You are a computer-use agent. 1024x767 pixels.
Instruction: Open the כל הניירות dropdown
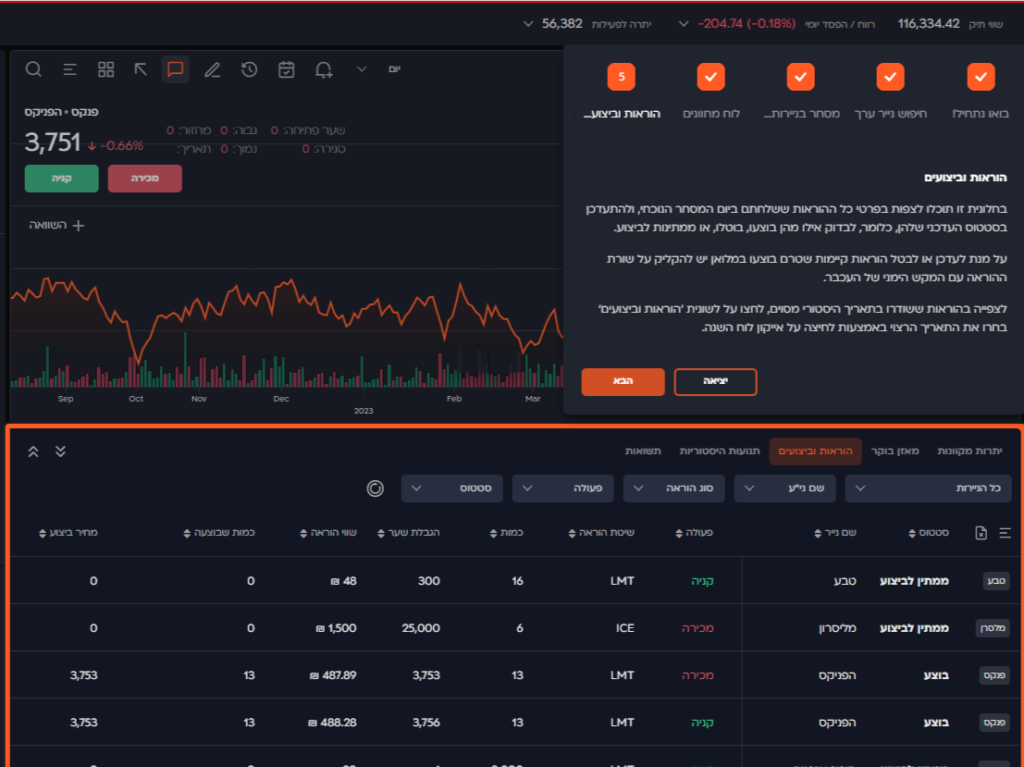coord(928,488)
